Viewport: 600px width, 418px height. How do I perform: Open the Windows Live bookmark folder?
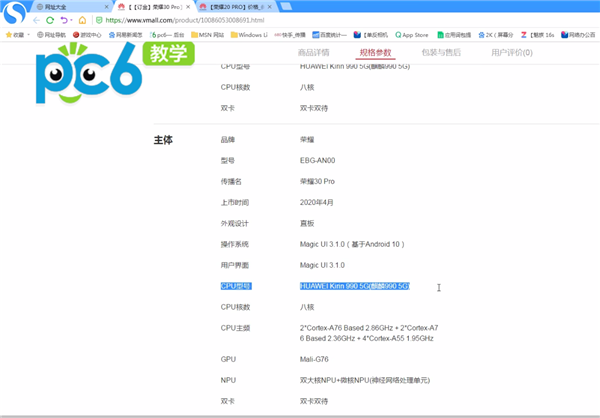(249, 35)
